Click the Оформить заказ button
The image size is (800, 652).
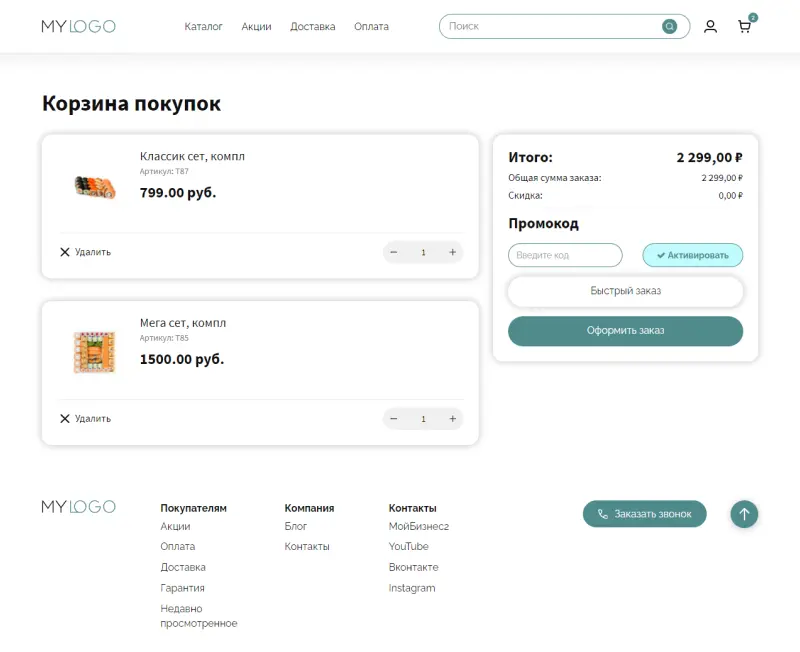pos(625,330)
